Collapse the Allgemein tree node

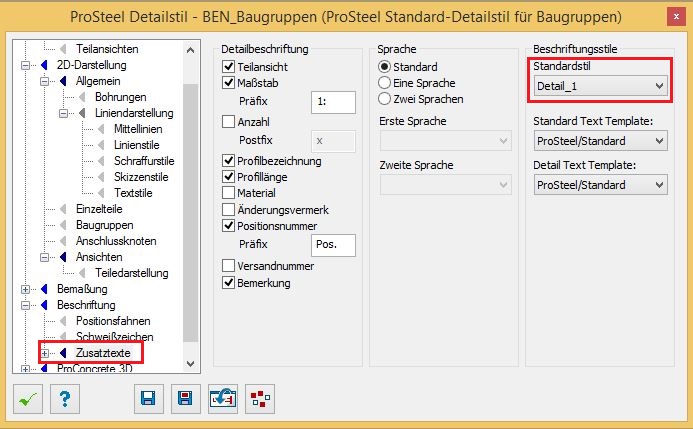tap(45, 81)
